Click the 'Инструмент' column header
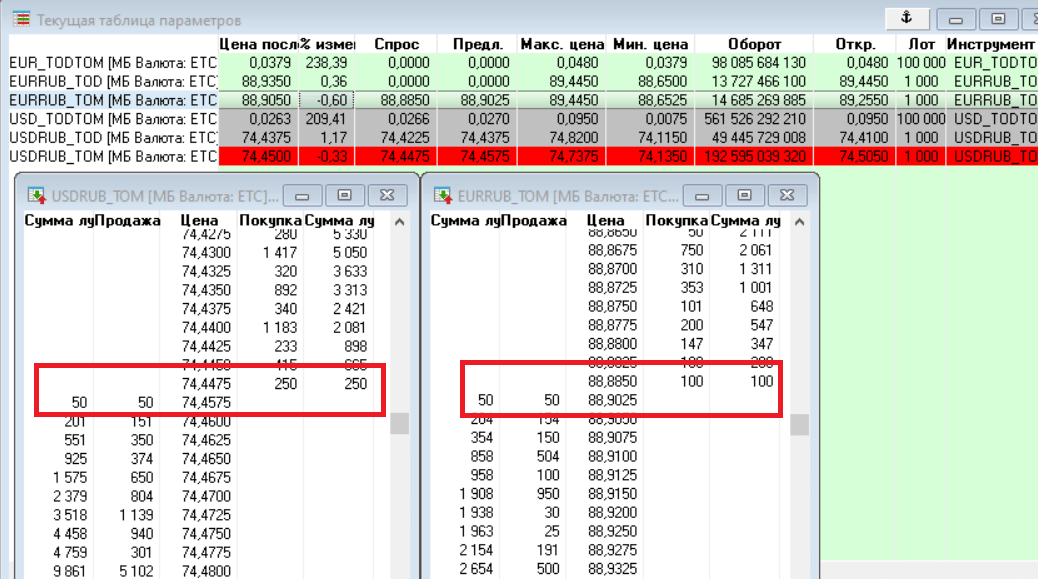Image resolution: width=1038 pixels, height=580 pixels. (x=990, y=44)
